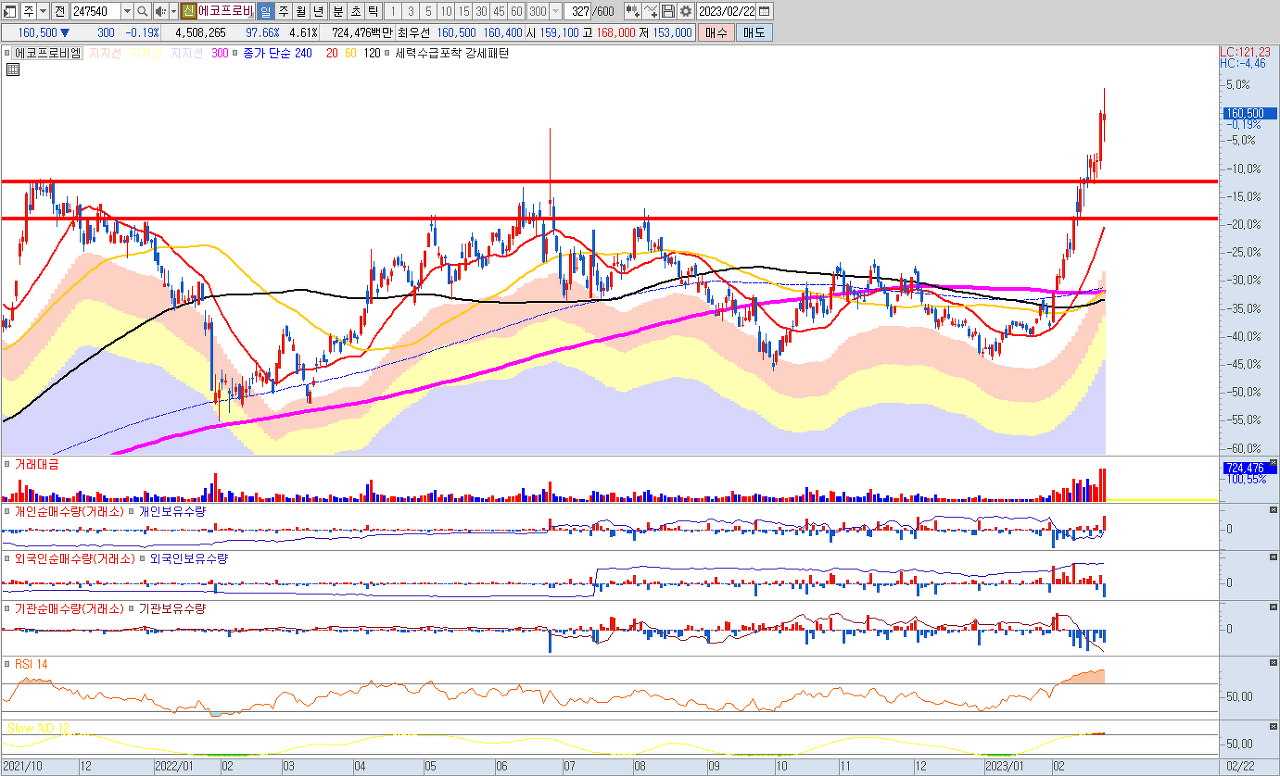Image resolution: width=1280 pixels, height=776 pixels.
Task: Select the 1 interval button
Action: [393, 11]
